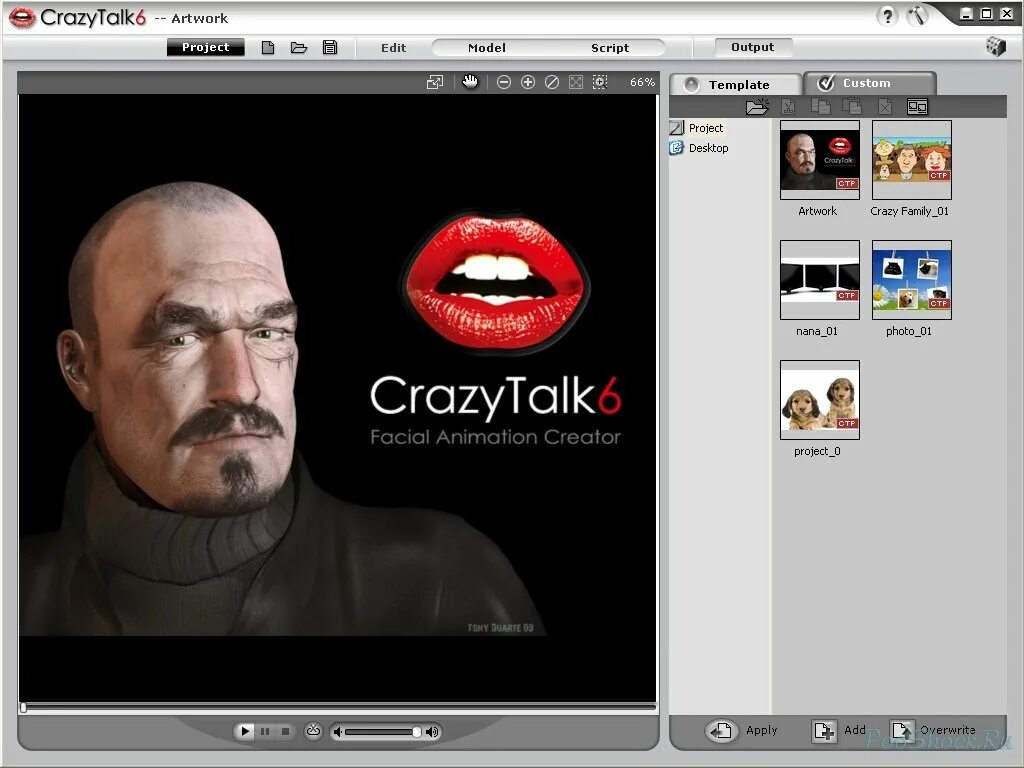The width and height of the screenshot is (1024, 768).
Task: Select the Project item in the sidebar
Action: 704,127
